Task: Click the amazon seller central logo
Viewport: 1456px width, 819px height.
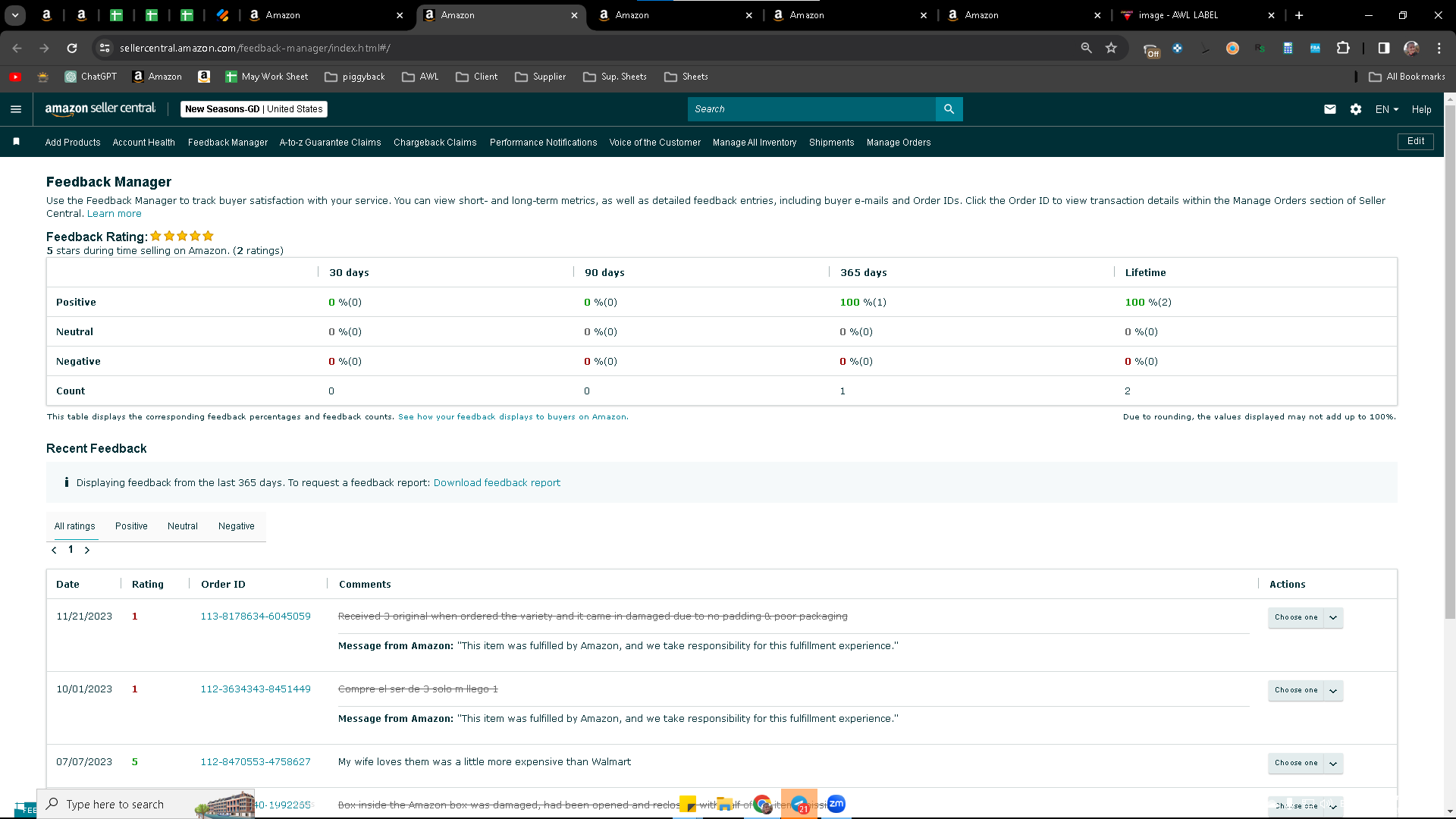Action: [100, 109]
